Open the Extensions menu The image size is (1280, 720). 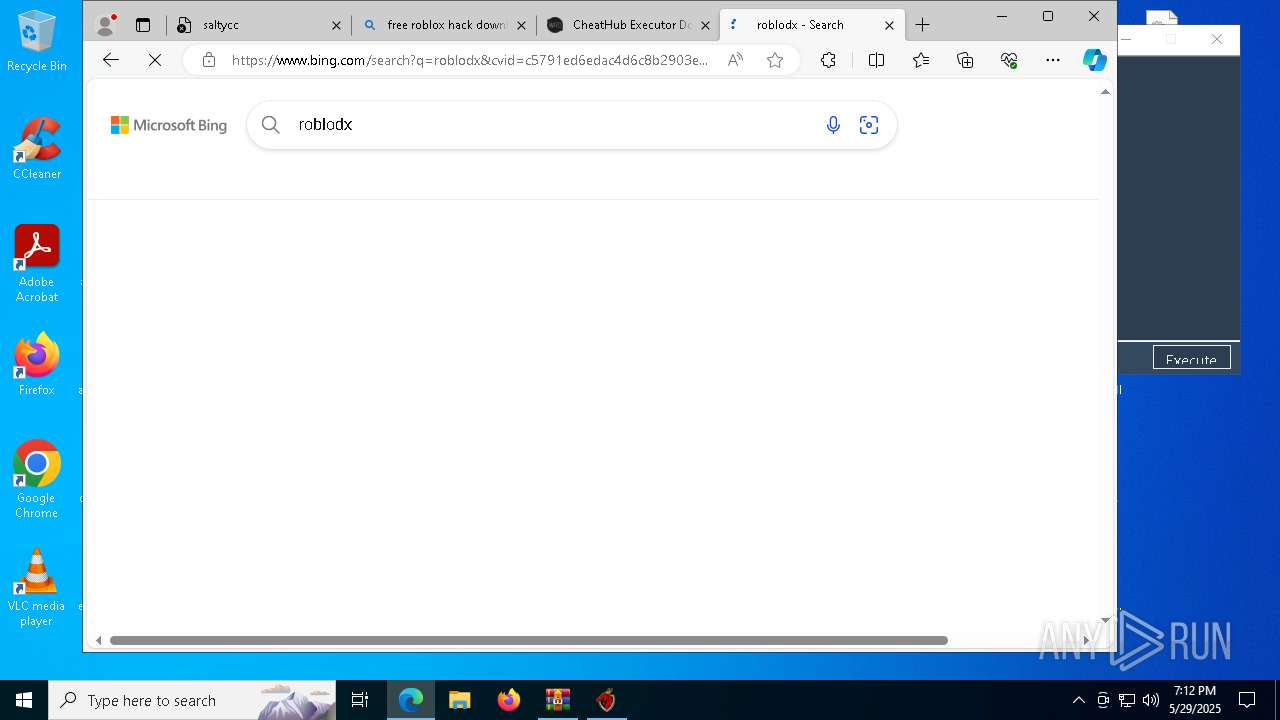[x=828, y=60]
